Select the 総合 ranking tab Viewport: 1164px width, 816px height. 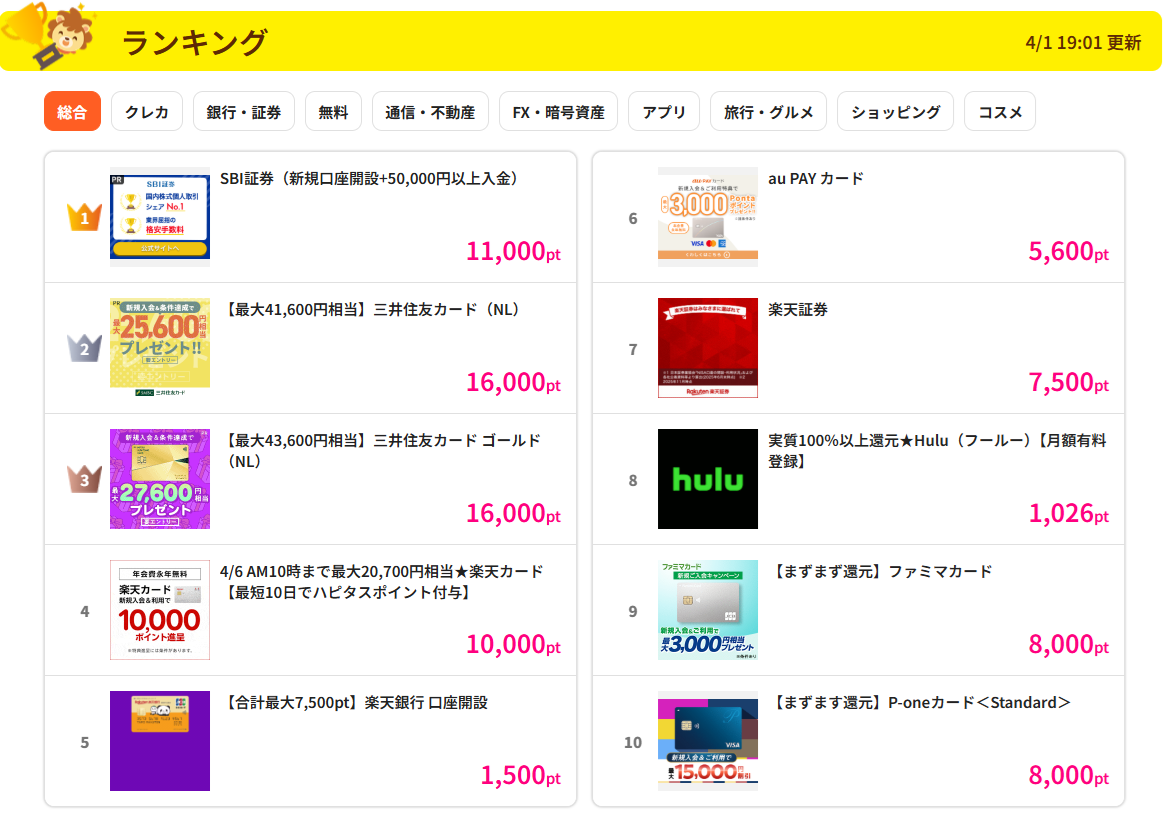pyautogui.click(x=72, y=111)
